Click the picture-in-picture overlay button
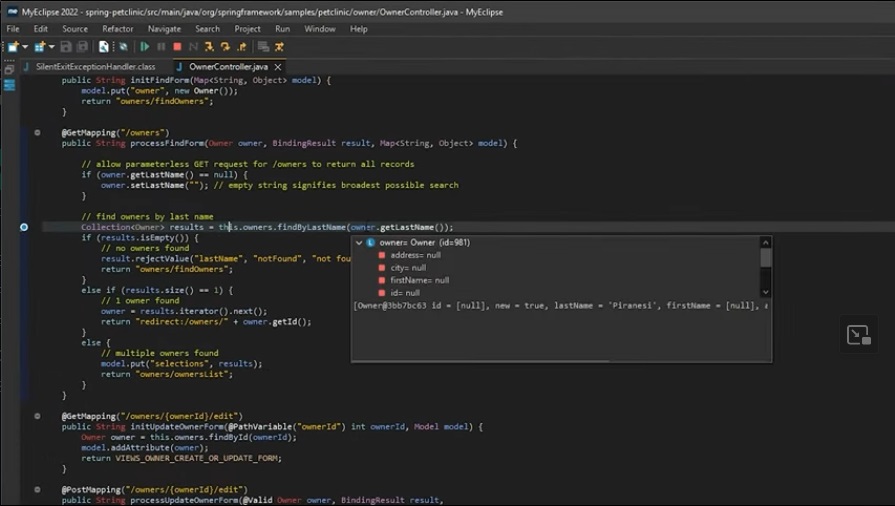895x506 pixels. (858, 336)
